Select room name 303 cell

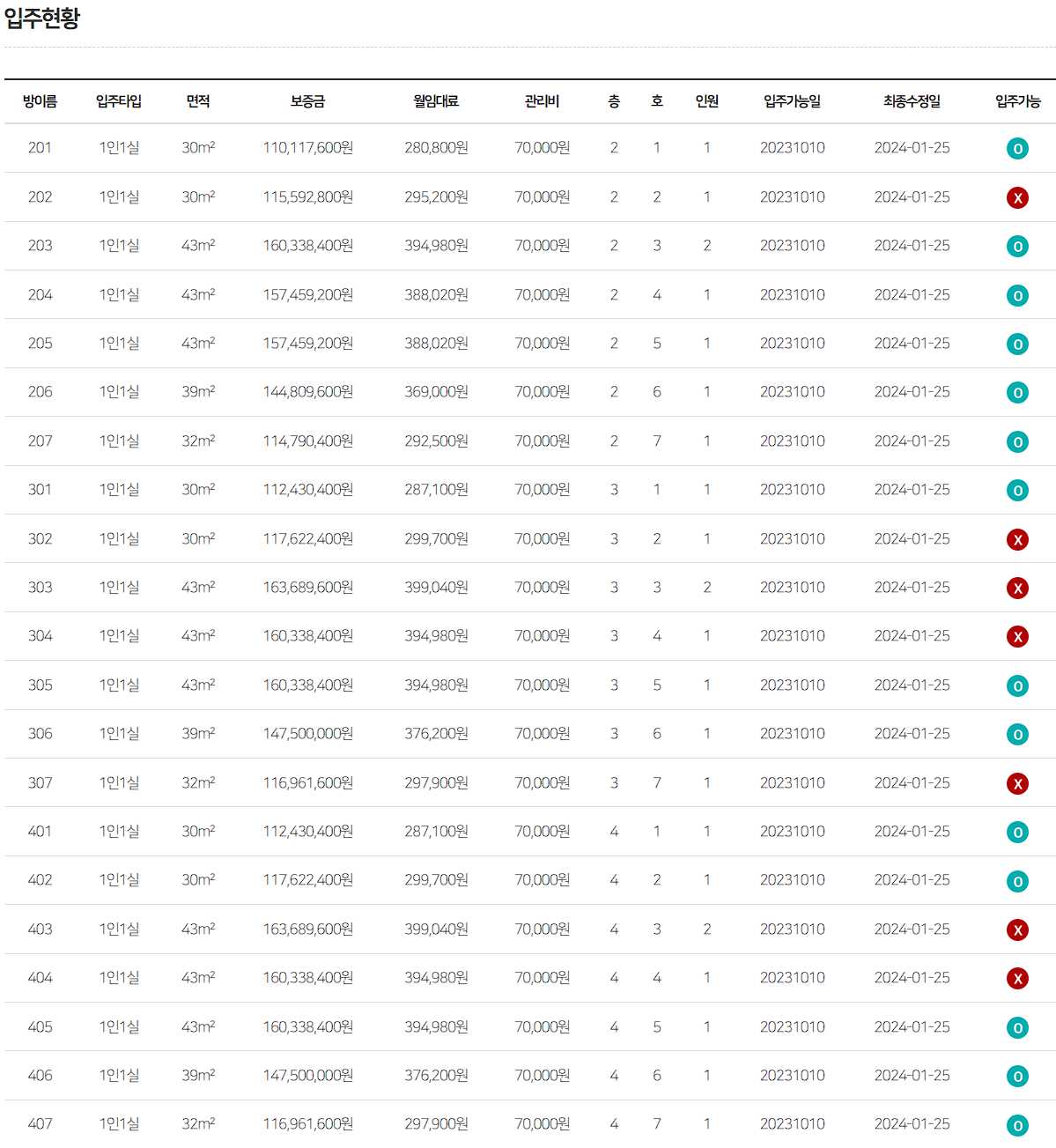coord(40,588)
